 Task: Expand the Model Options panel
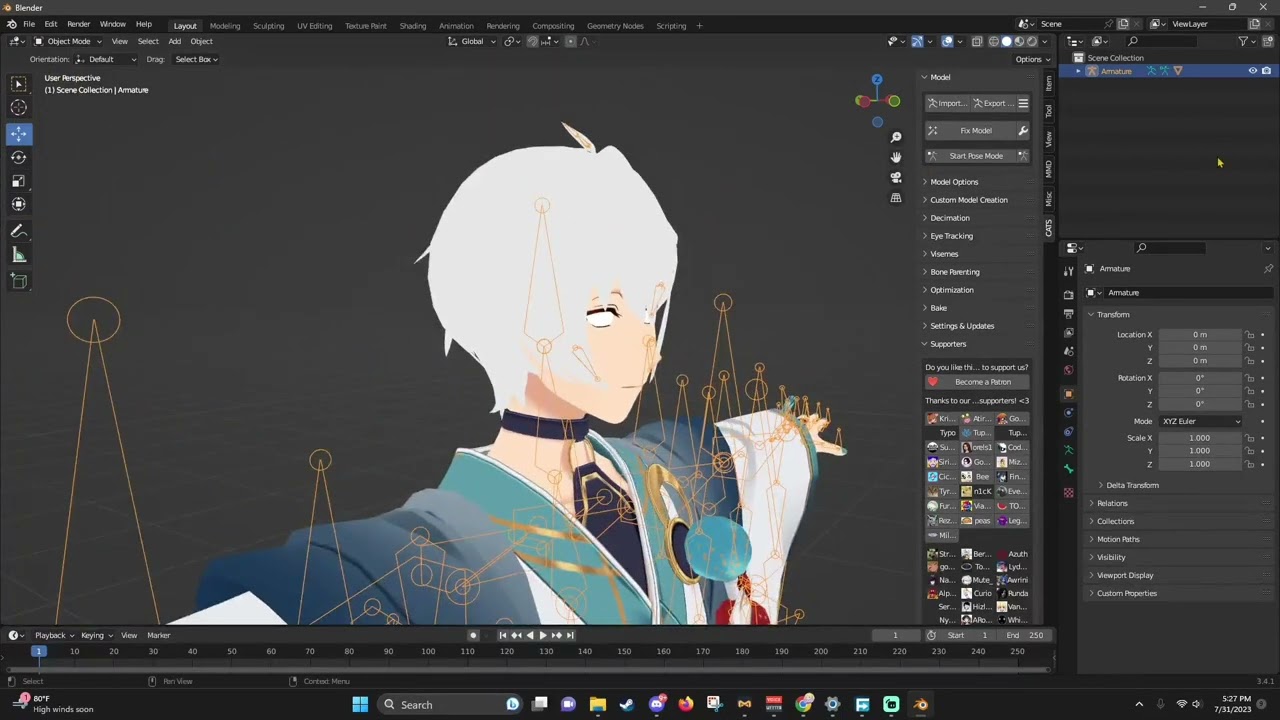coord(954,182)
